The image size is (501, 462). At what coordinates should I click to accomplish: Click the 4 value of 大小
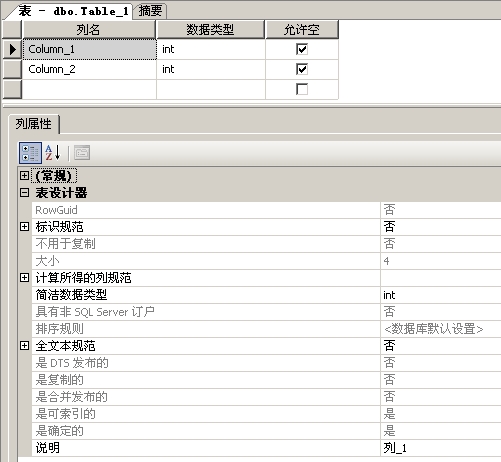[x=386, y=261]
